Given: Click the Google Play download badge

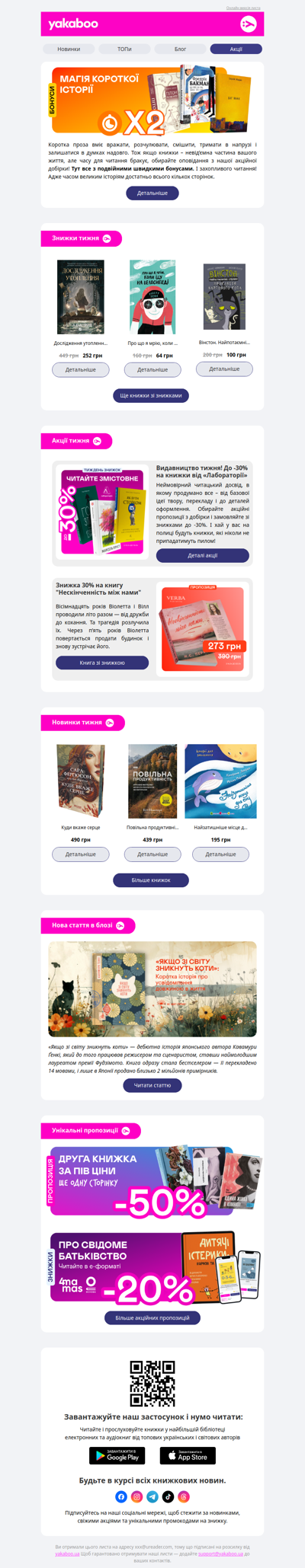Looking at the screenshot, I should (x=117, y=1455).
